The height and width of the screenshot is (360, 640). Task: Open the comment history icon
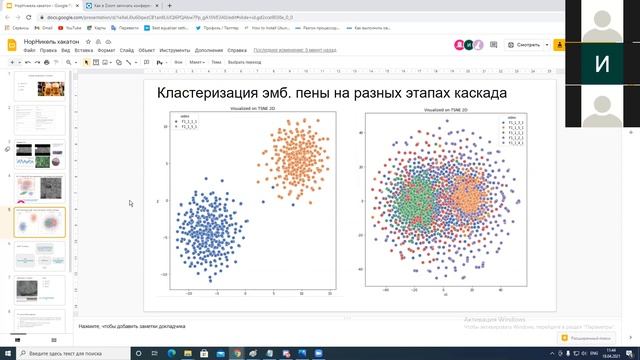[x=493, y=45]
